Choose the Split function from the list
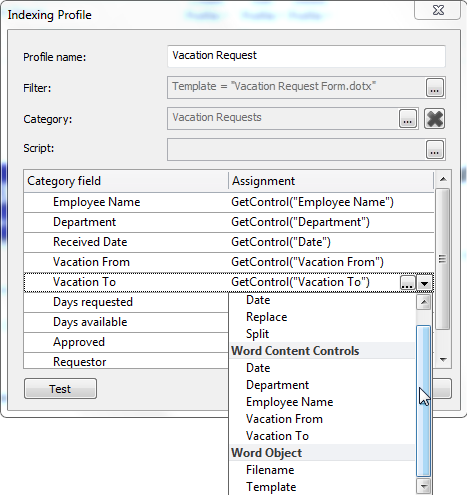Image resolution: width=467 pixels, height=495 pixels. (322, 334)
